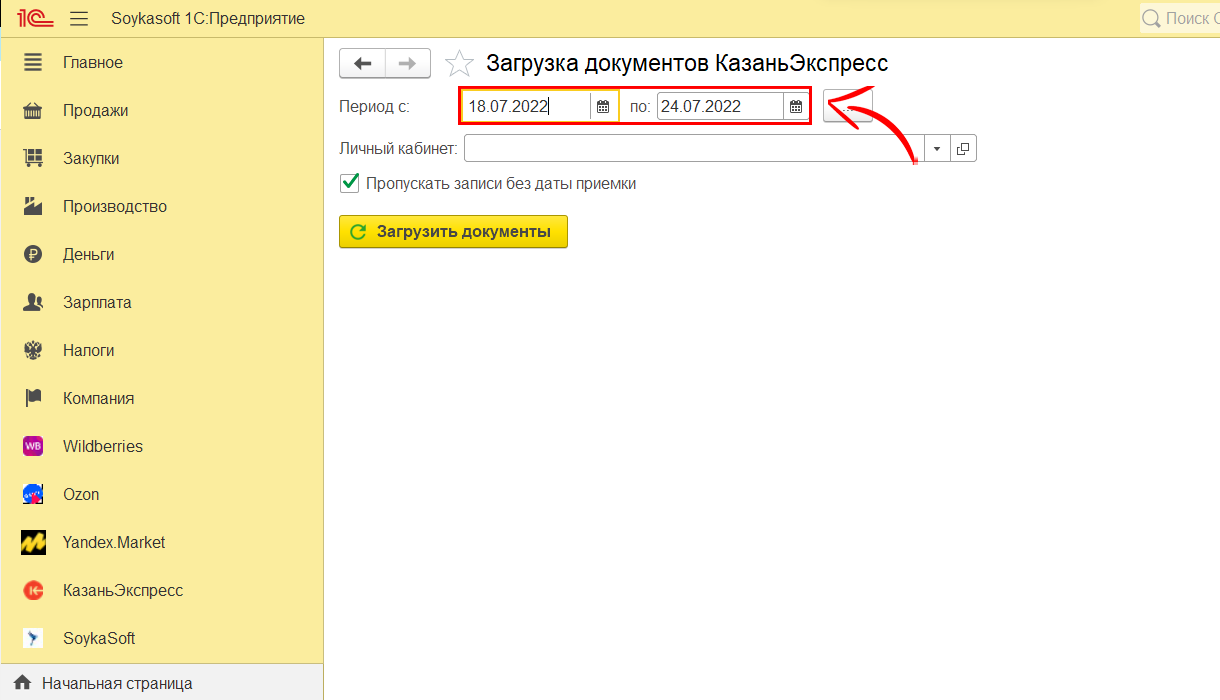Click the start date field 18.07.2022

[x=526, y=107]
